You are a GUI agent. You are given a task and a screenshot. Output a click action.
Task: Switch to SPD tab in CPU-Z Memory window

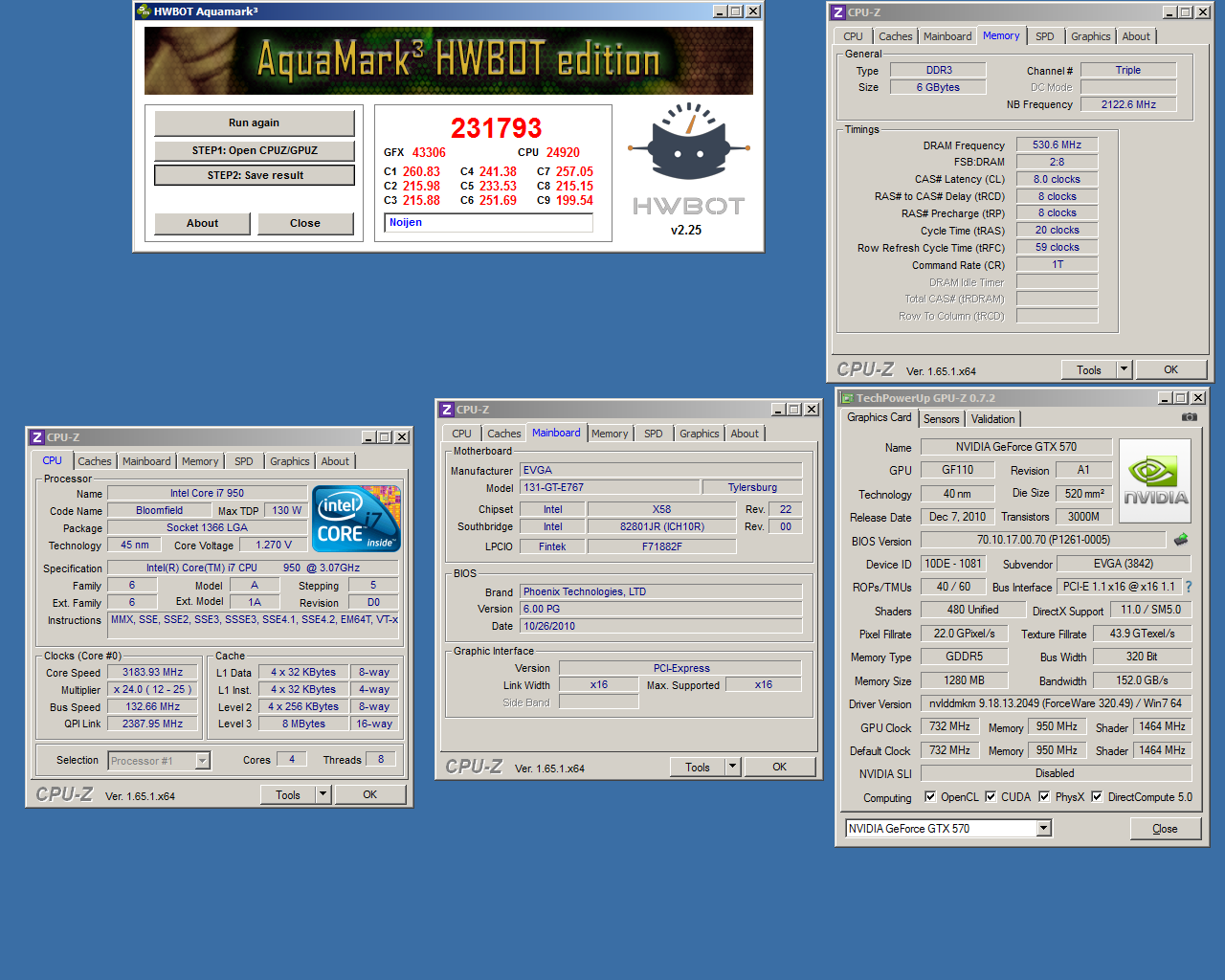point(1045,36)
